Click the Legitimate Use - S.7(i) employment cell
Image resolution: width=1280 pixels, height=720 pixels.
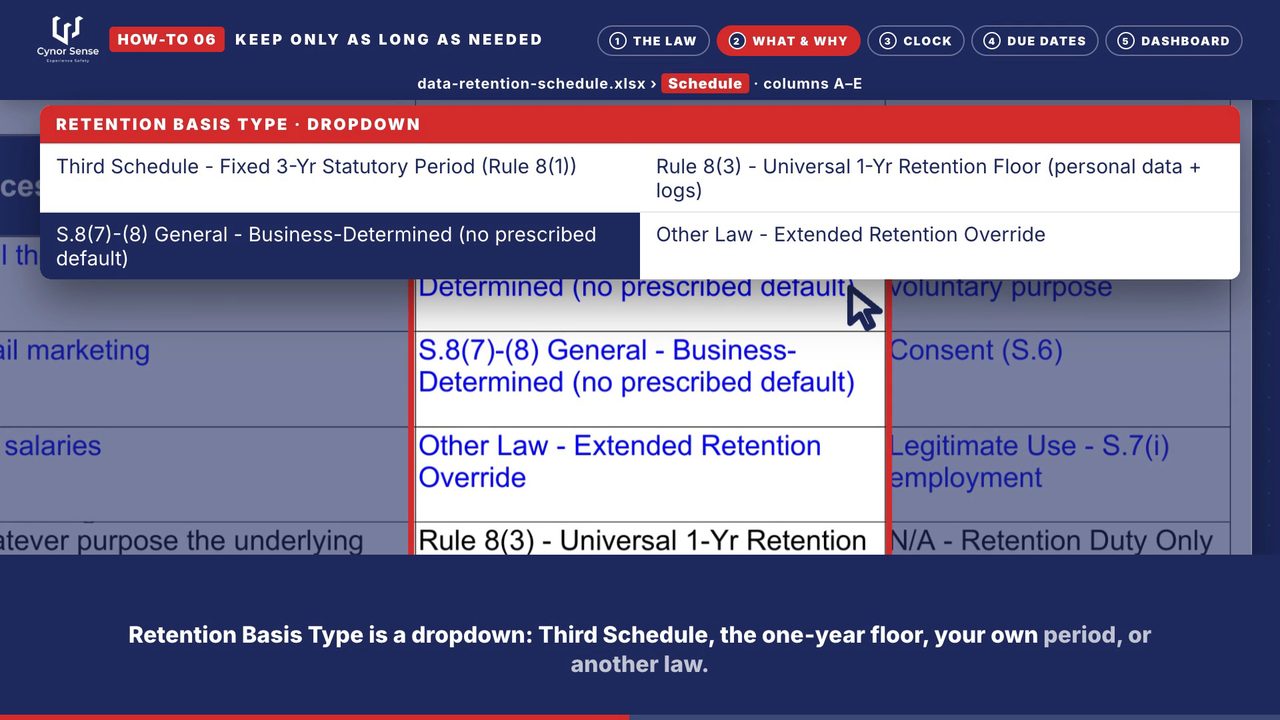pyautogui.click(x=1059, y=475)
